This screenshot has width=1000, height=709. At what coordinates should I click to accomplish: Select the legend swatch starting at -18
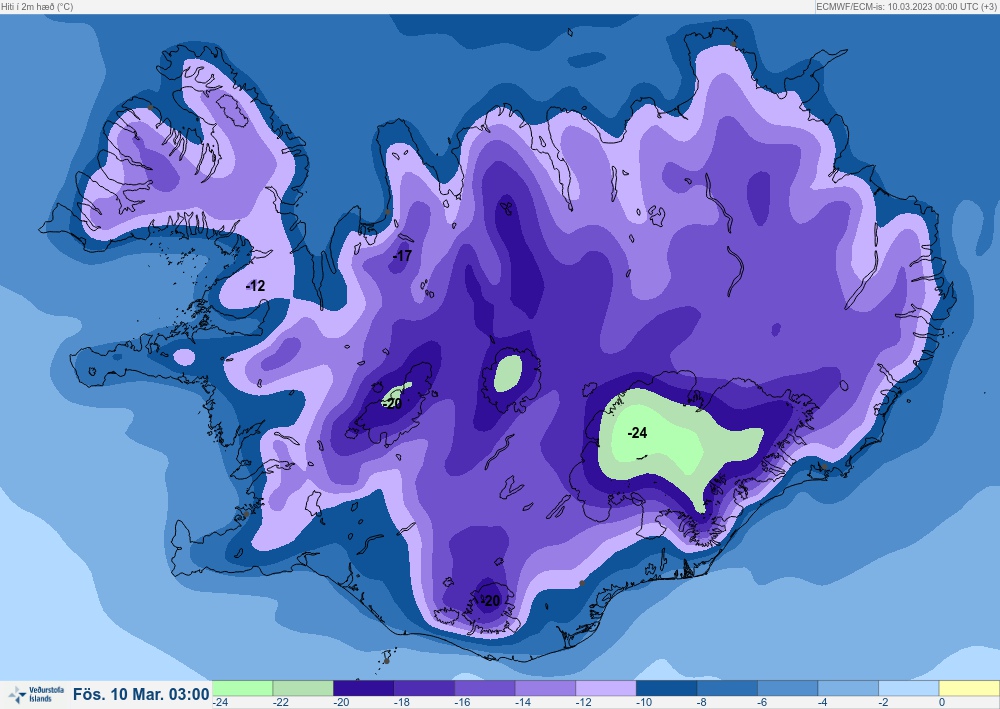(x=424, y=688)
